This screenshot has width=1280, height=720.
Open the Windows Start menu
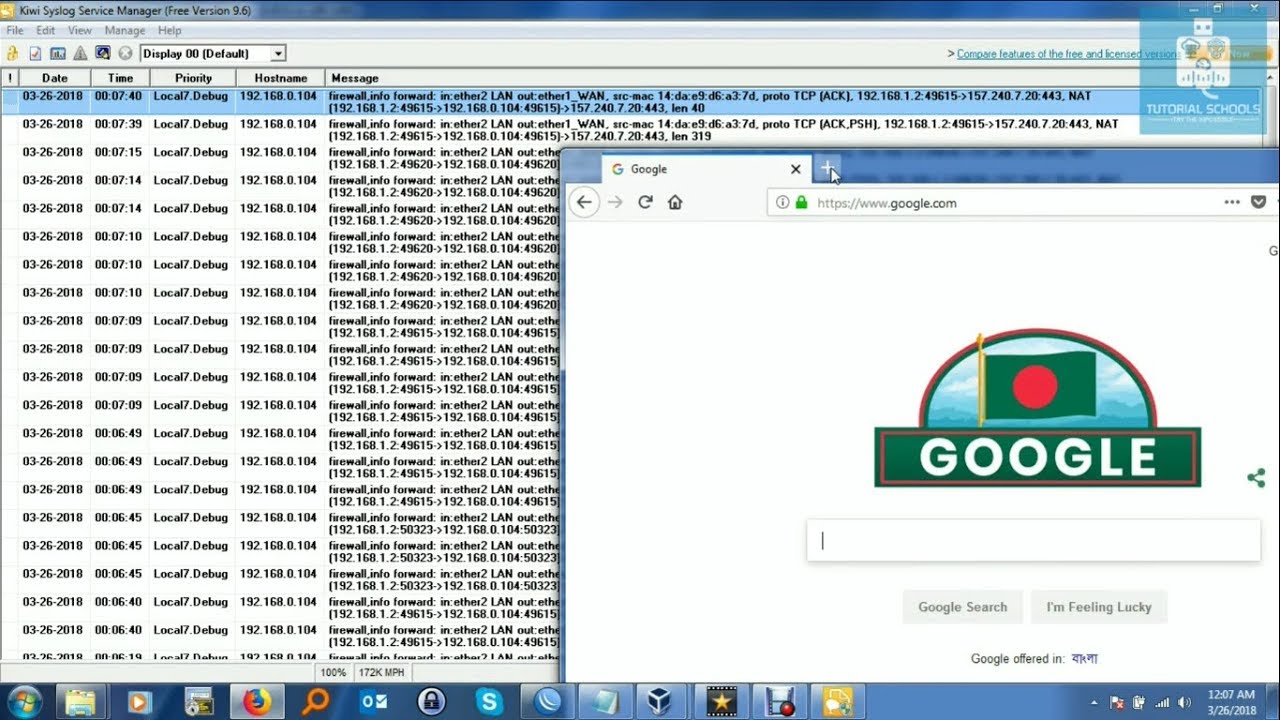(x=24, y=702)
